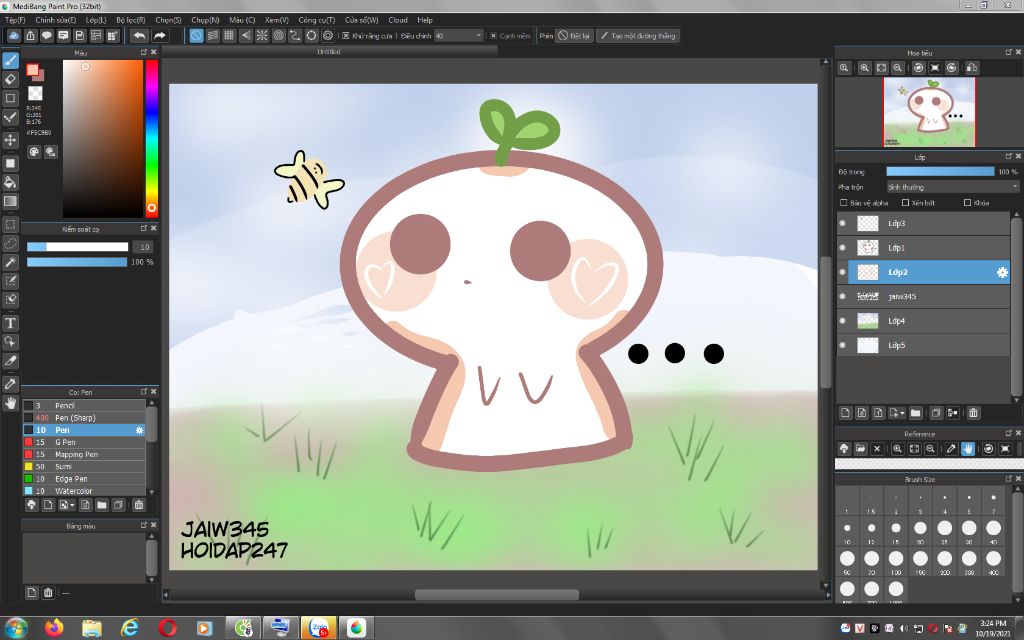The image size is (1024, 640).
Task: Enable 'Xén bớt' clipping checkbox
Action: (905, 203)
